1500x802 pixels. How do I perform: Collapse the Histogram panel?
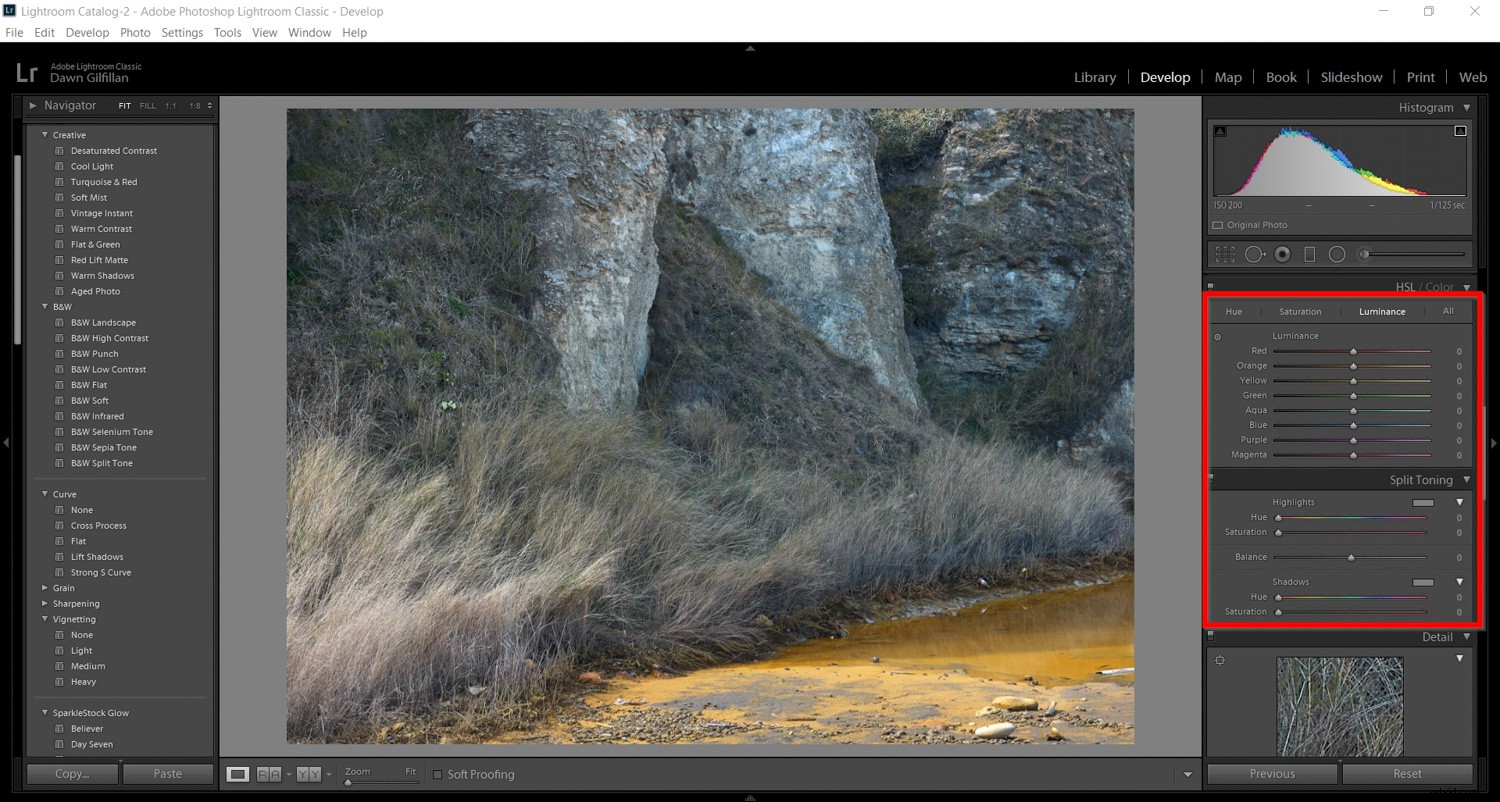[1467, 107]
